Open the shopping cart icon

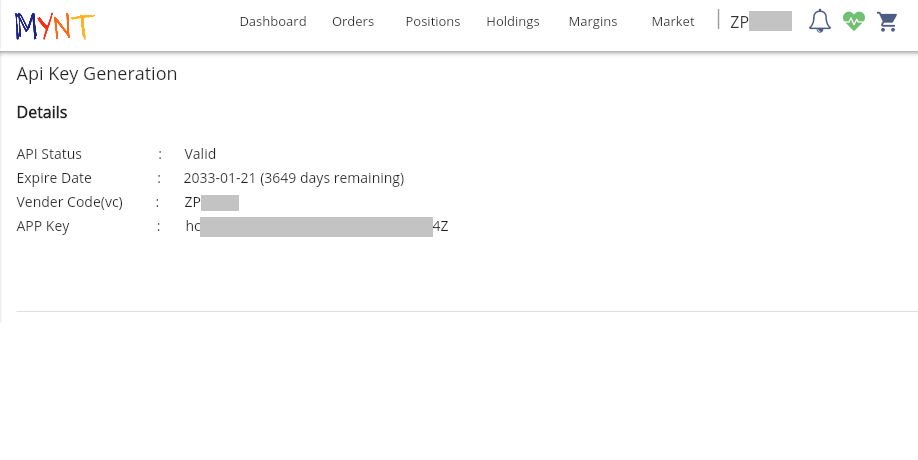[886, 21]
